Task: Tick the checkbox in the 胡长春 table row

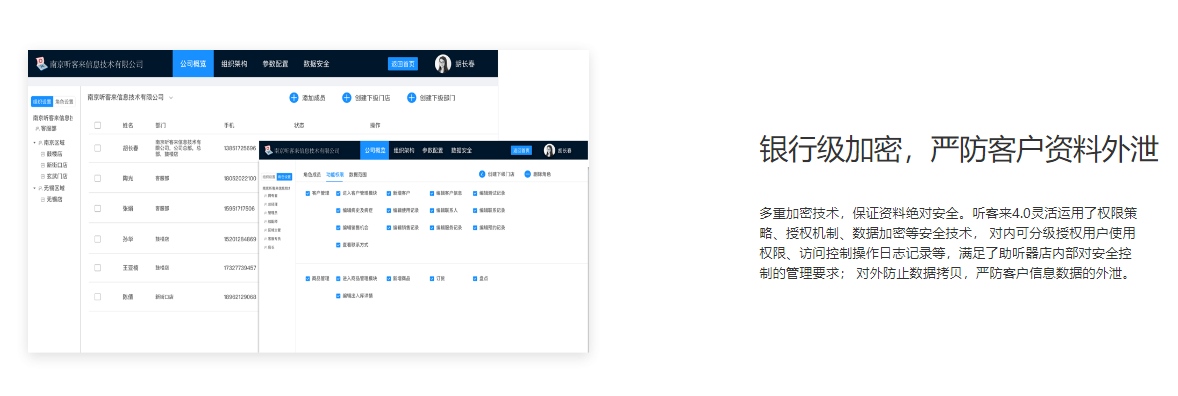Action: (x=98, y=148)
